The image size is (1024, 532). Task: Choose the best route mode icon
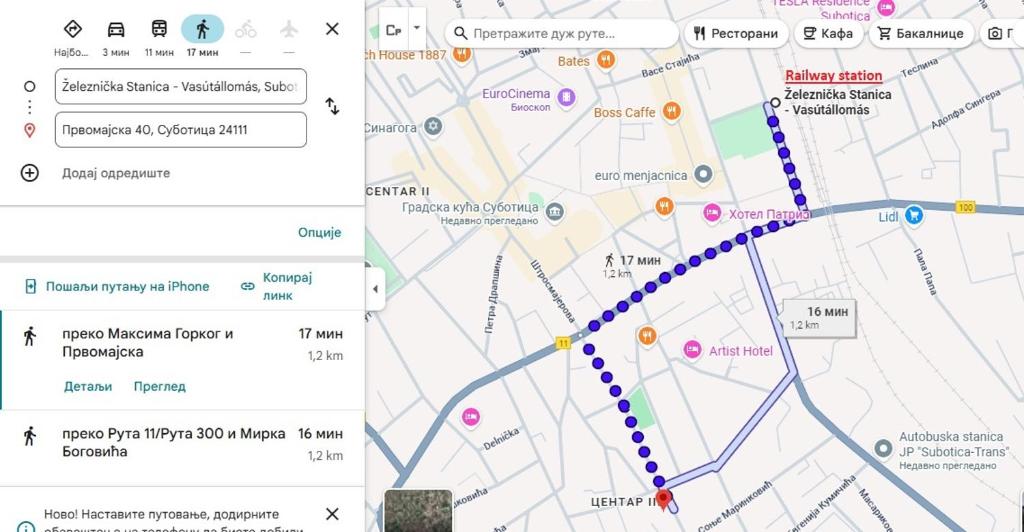pos(73,29)
